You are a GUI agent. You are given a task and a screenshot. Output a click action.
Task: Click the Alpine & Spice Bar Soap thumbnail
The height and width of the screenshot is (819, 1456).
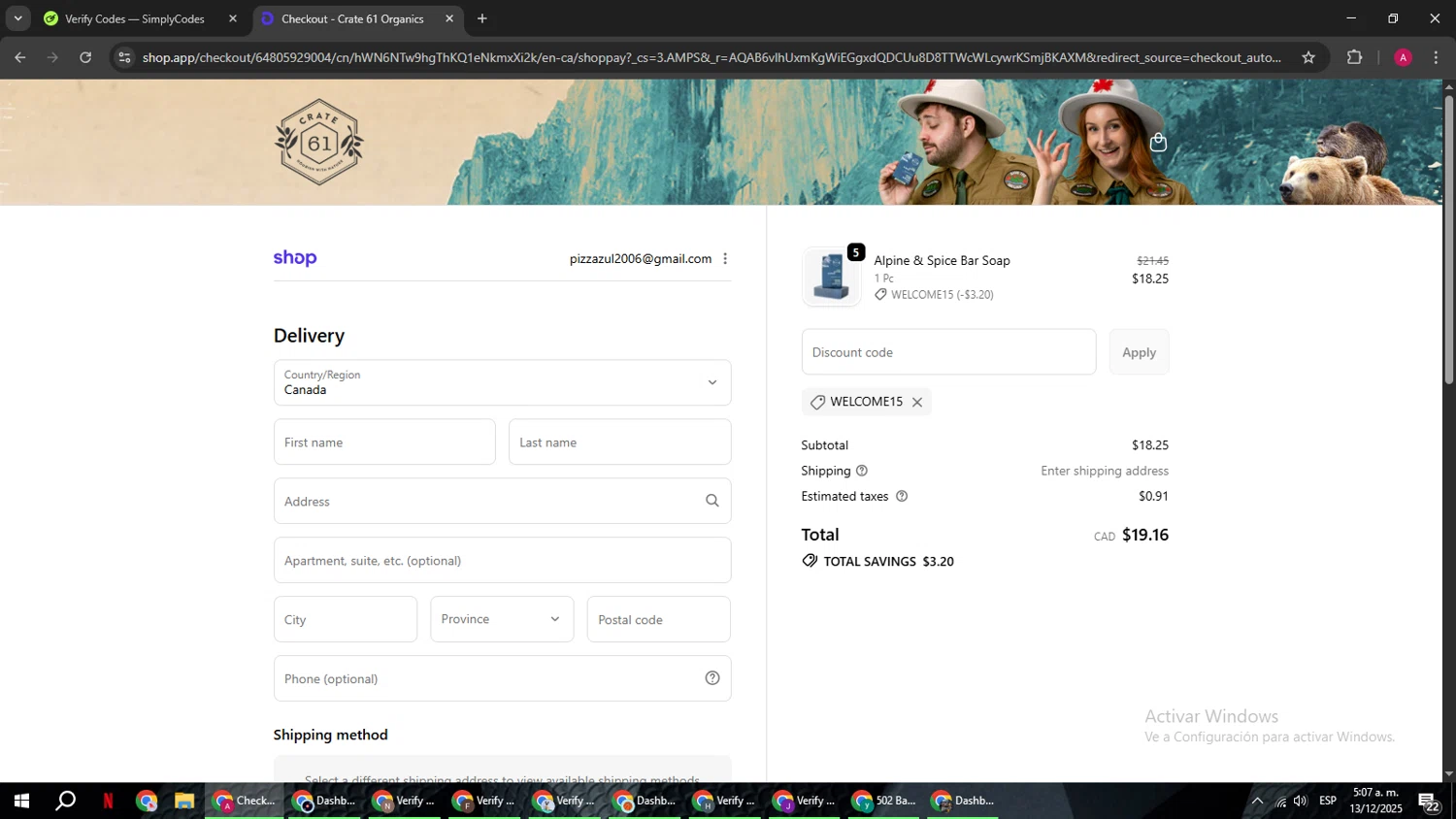(831, 277)
